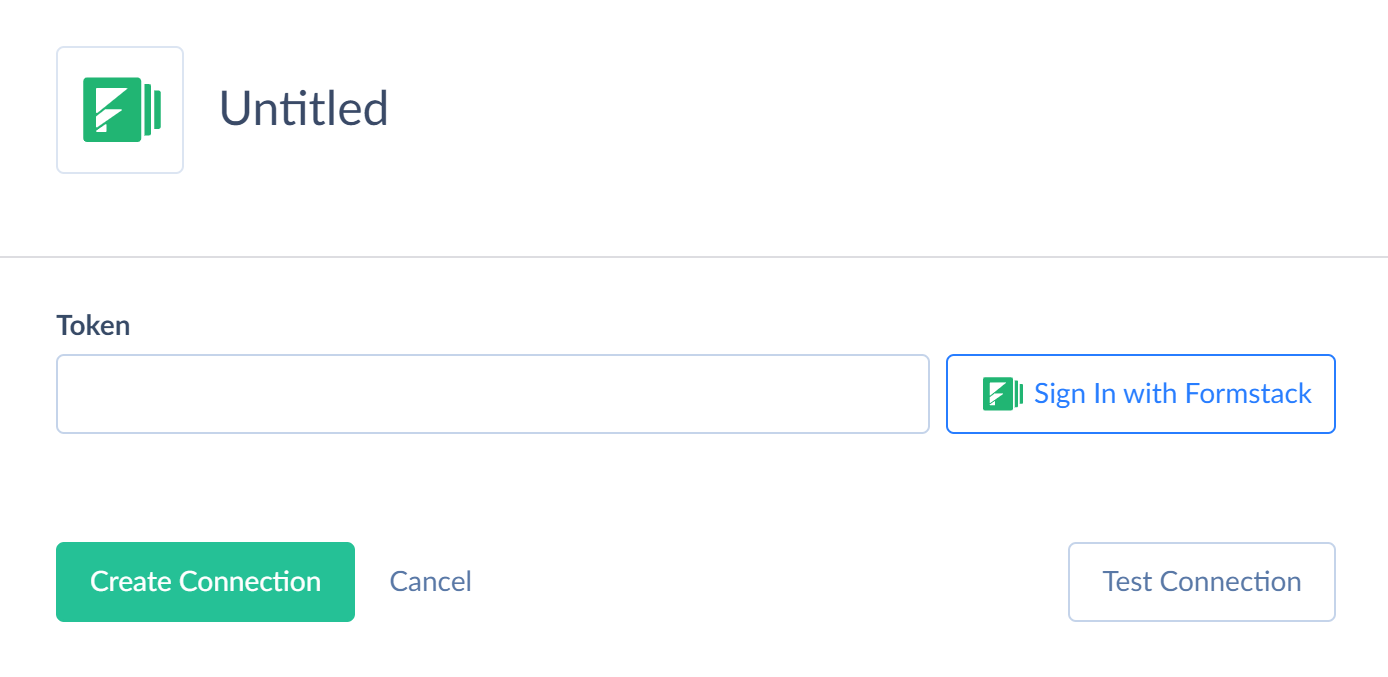Click the Create Connection button
Image resolution: width=1388 pixels, height=677 pixels.
click(x=205, y=582)
